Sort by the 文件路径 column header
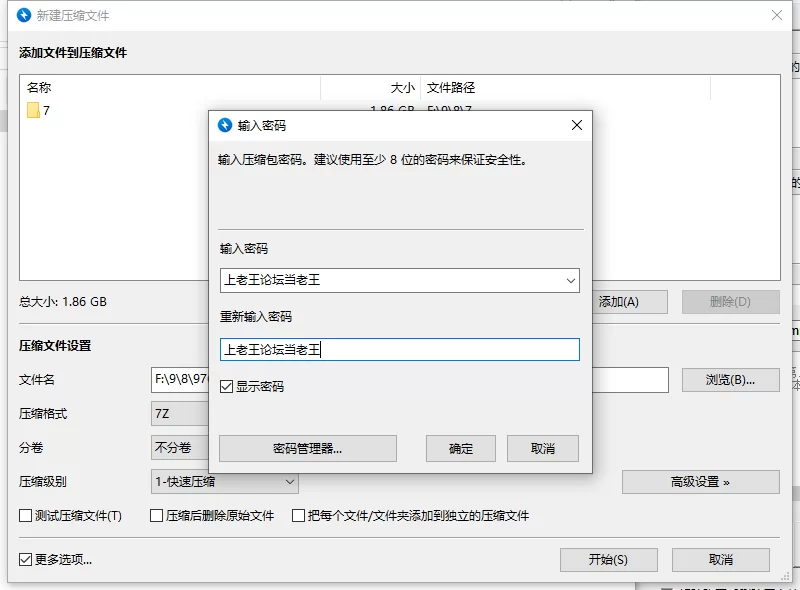Viewport: 800px width, 590px height. 565,88
